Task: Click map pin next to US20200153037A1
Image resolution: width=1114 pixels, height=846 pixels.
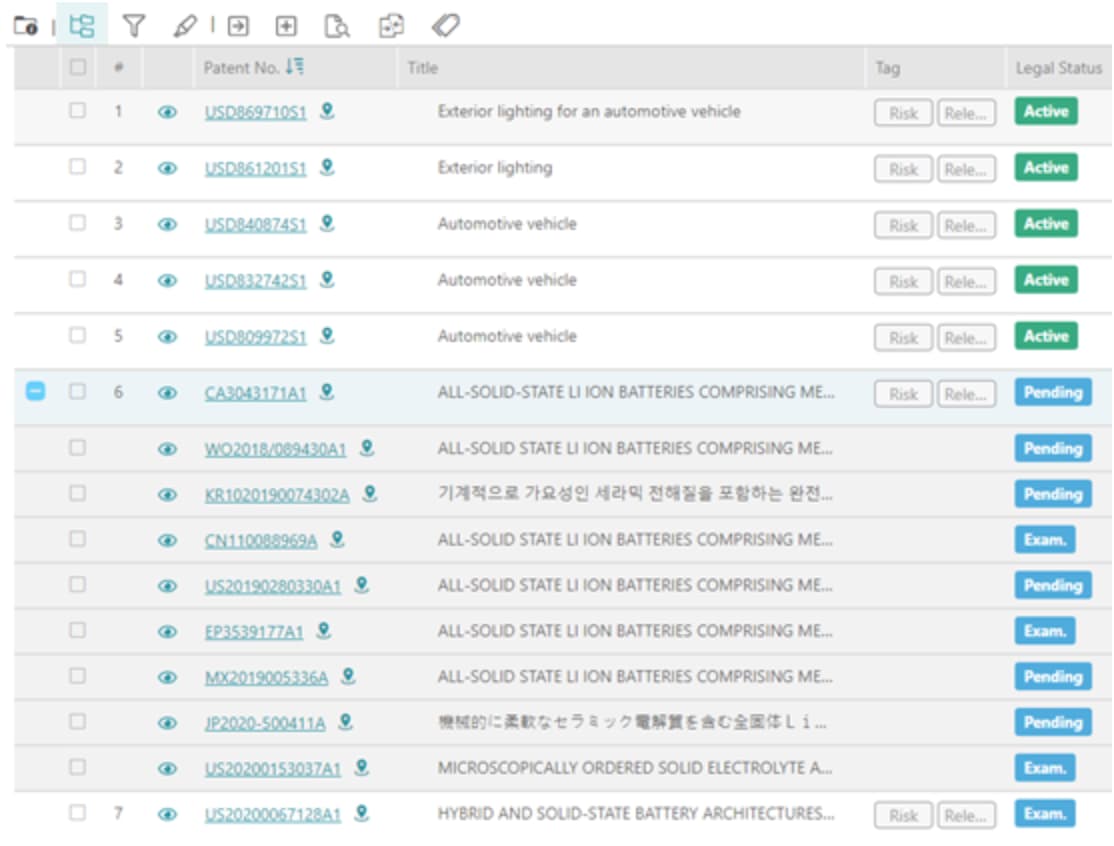Action: tap(362, 767)
